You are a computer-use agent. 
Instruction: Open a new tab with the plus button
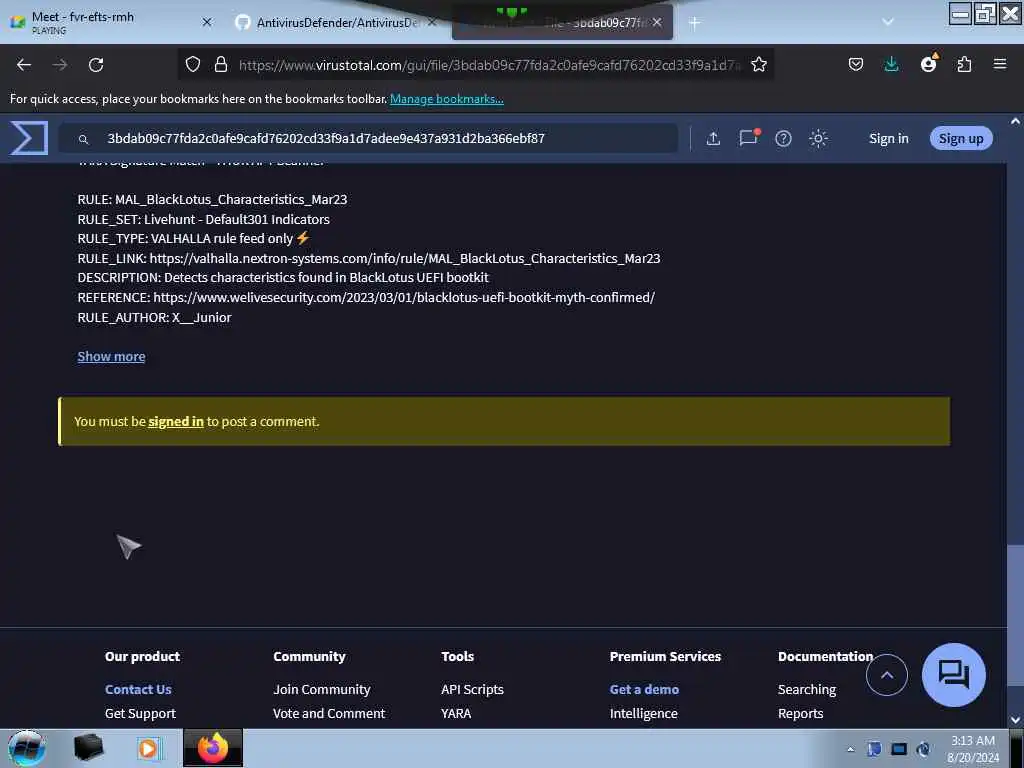pyautogui.click(x=694, y=23)
